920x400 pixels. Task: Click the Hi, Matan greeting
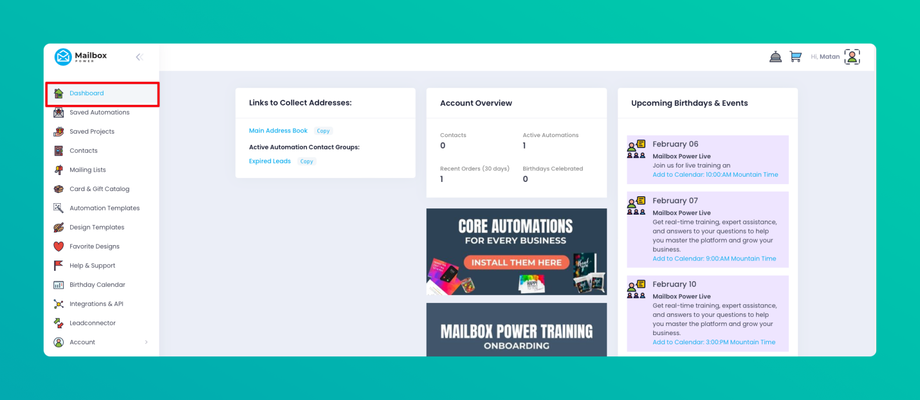[x=825, y=57]
